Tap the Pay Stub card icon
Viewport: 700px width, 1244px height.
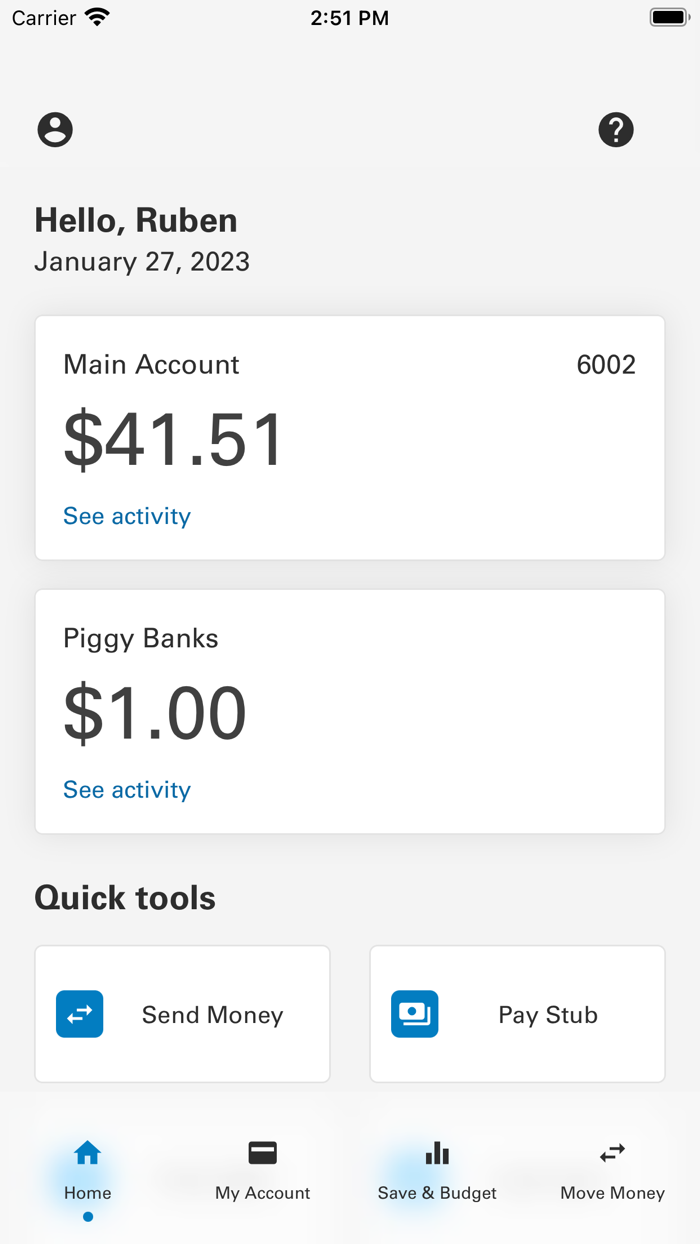point(415,1013)
